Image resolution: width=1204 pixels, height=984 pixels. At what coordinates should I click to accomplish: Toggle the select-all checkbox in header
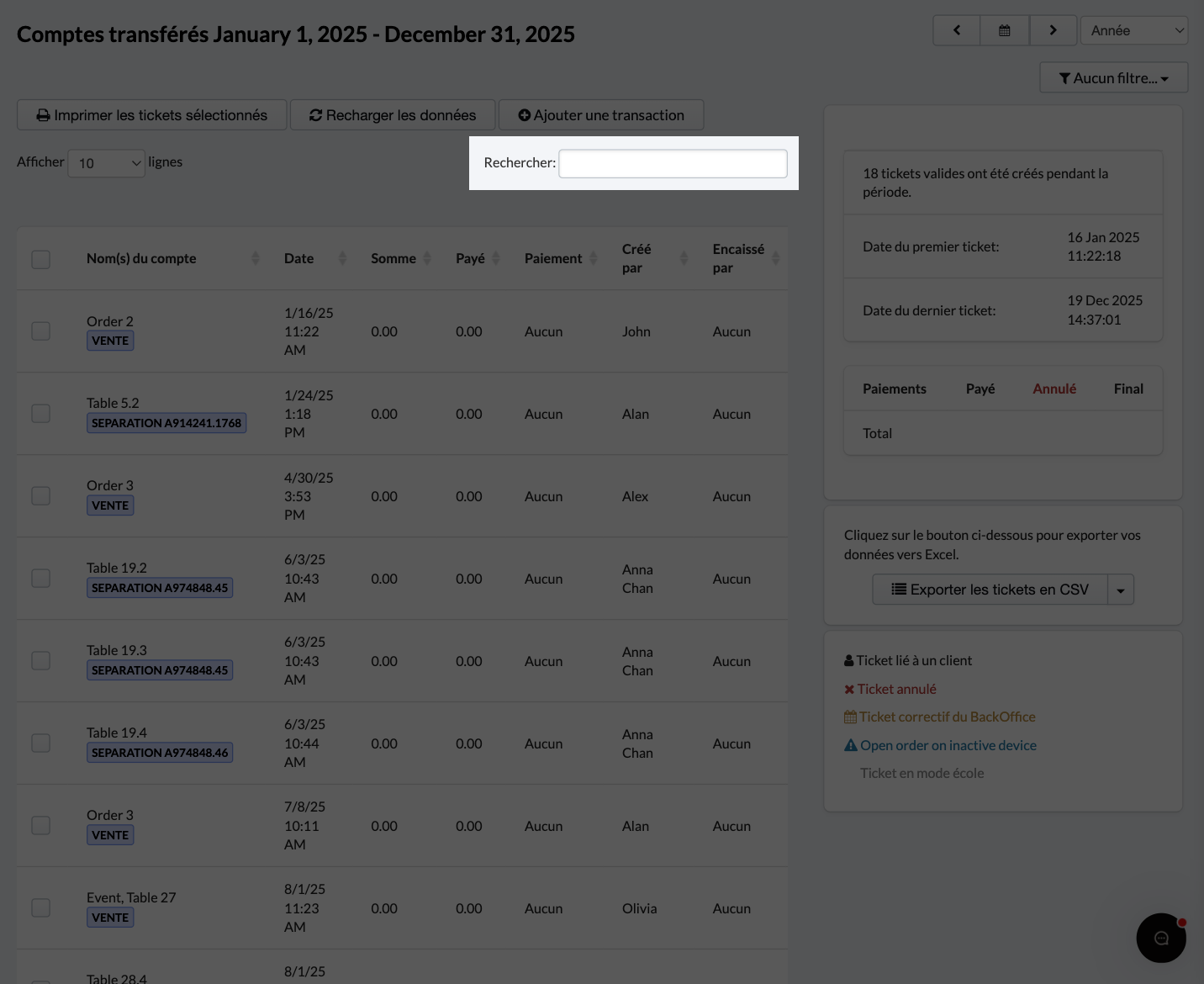tap(40, 259)
